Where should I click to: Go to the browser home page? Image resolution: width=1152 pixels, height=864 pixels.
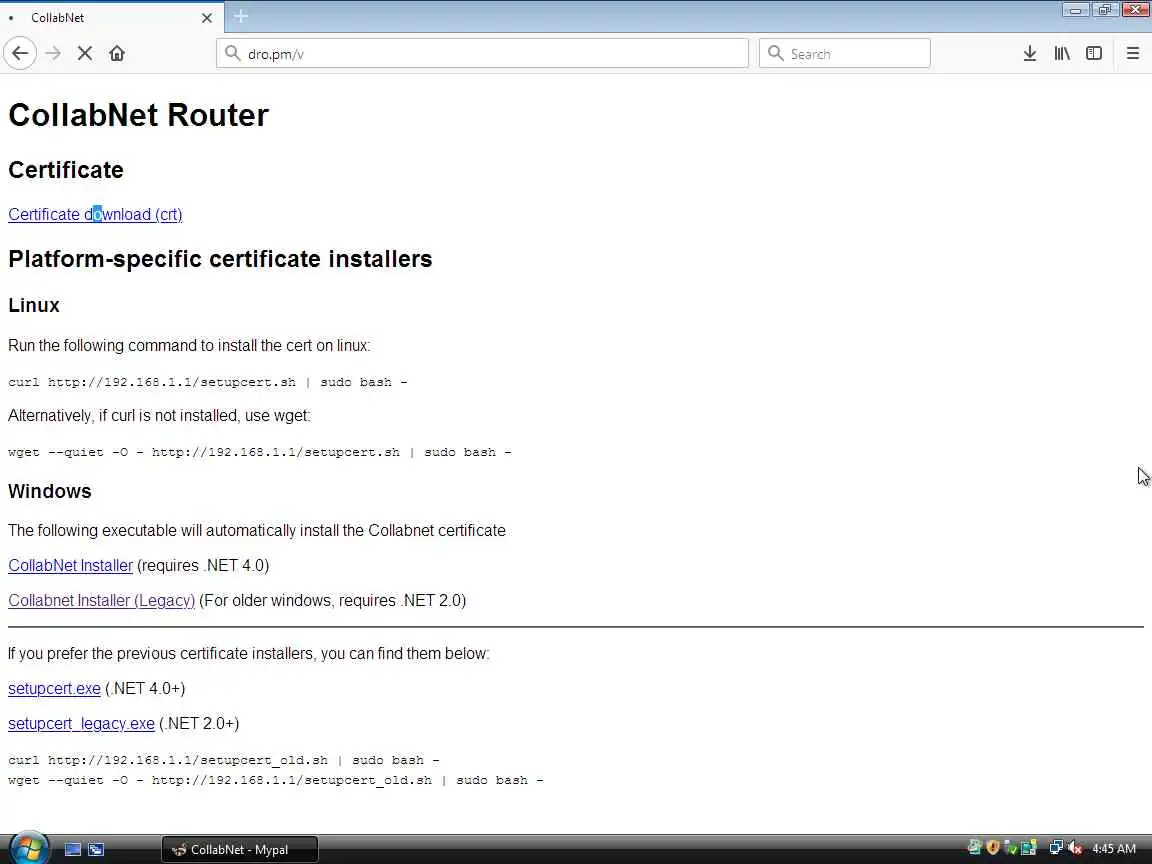(117, 54)
